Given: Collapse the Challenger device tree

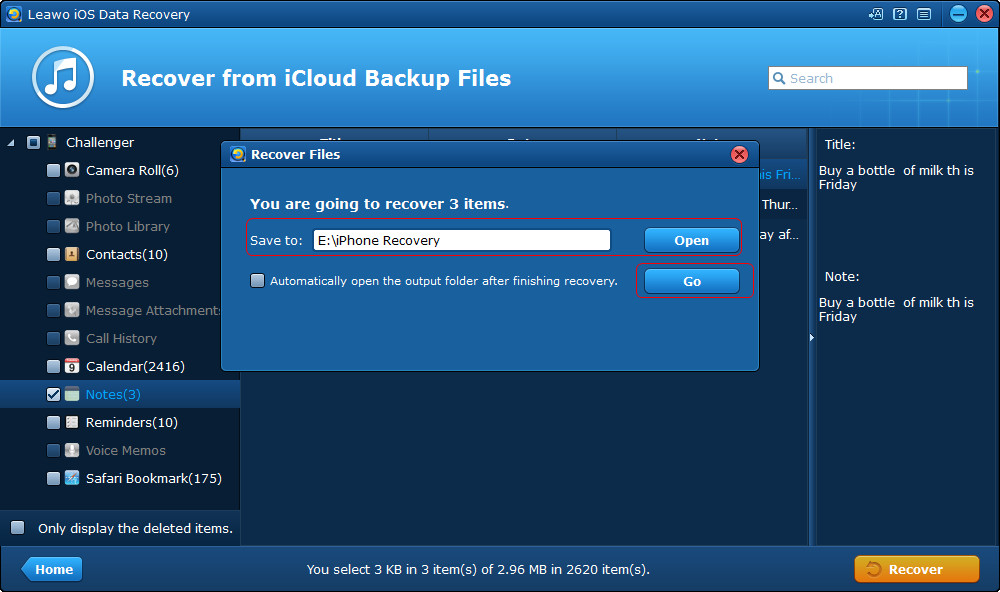Looking at the screenshot, I should (x=11, y=143).
